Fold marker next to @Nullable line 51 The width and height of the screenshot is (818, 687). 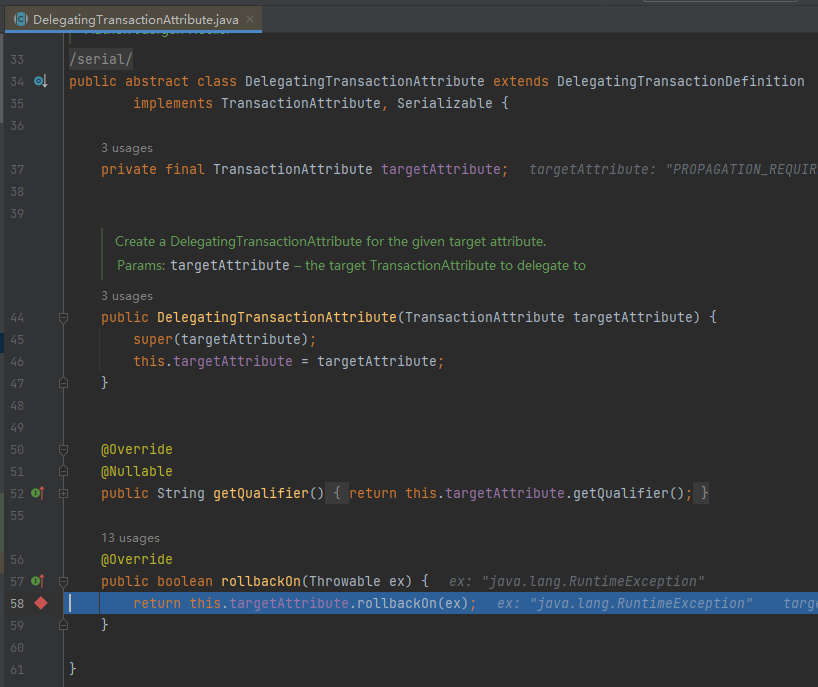63,472
